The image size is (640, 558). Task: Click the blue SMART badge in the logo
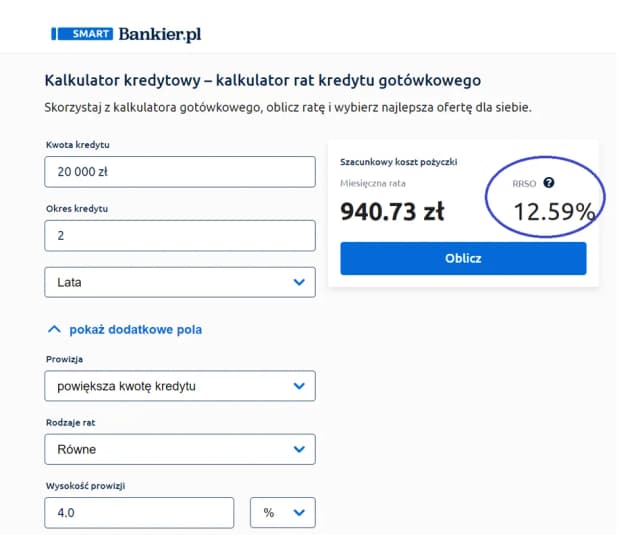click(x=82, y=33)
